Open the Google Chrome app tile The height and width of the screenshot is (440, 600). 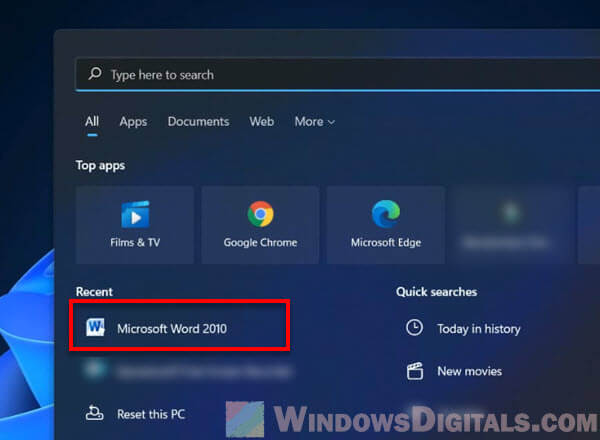[260, 225]
